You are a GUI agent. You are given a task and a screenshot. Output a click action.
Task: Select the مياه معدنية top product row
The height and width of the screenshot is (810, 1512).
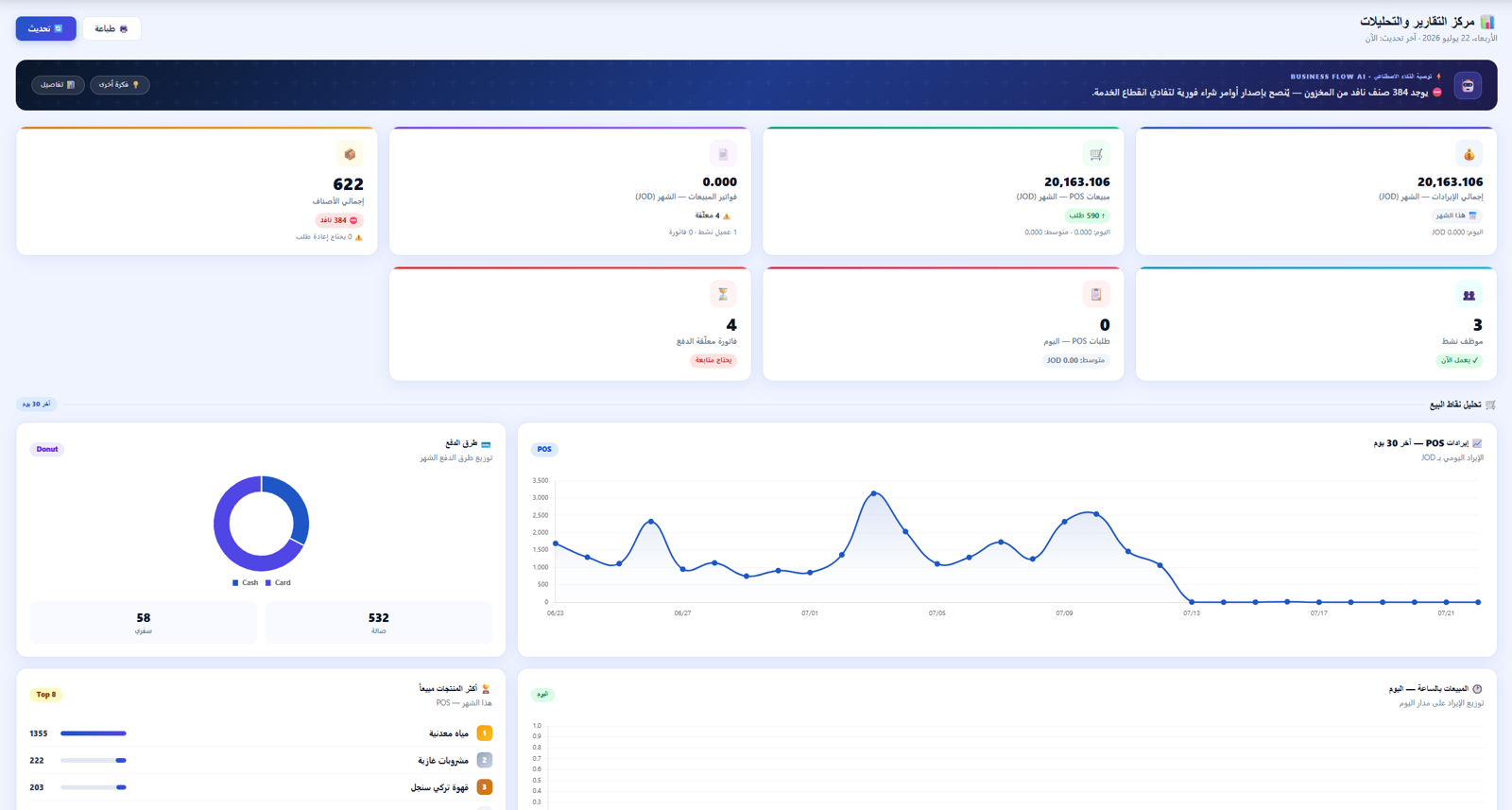click(261, 733)
